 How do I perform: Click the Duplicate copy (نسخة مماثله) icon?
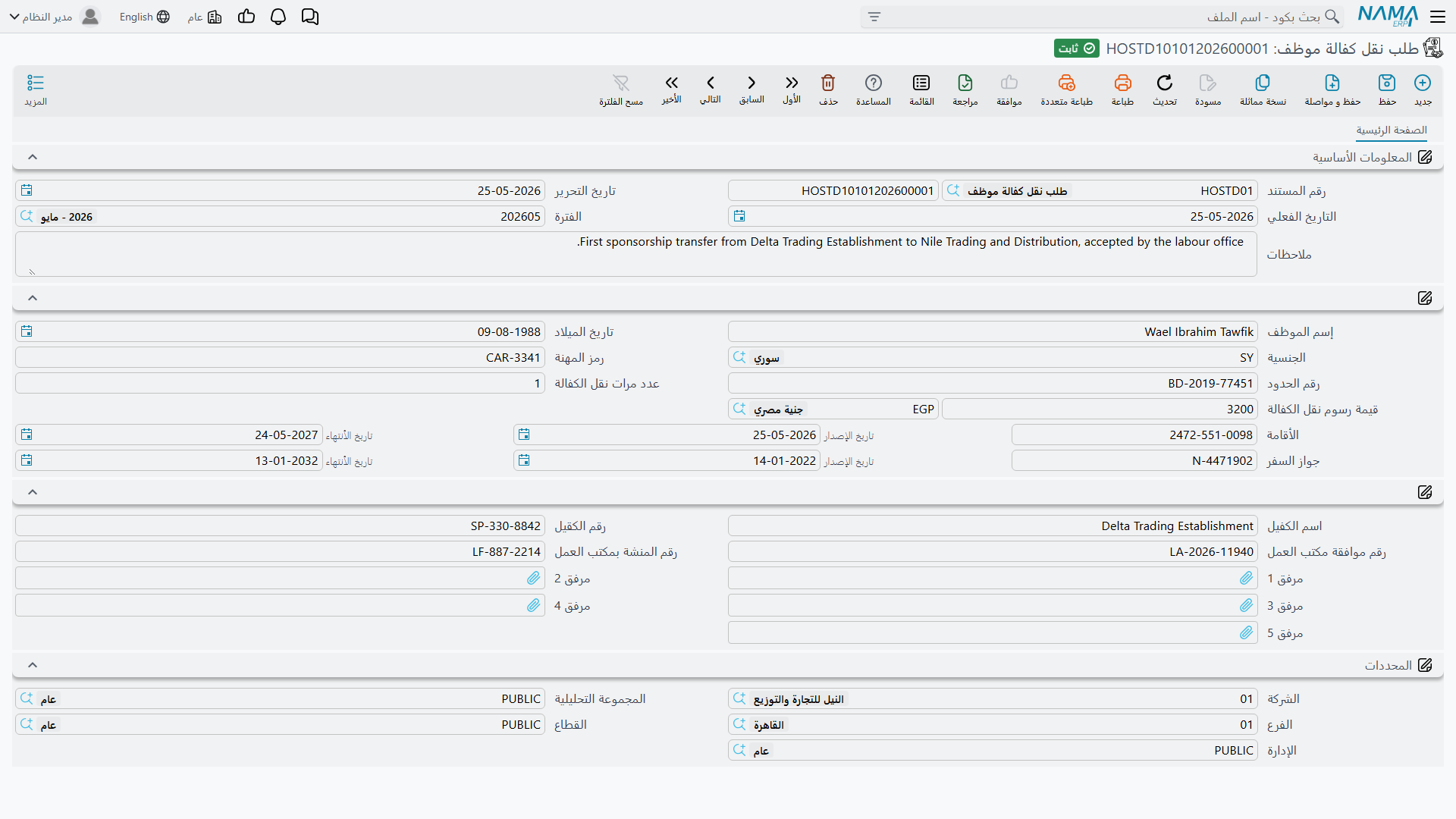(1263, 83)
